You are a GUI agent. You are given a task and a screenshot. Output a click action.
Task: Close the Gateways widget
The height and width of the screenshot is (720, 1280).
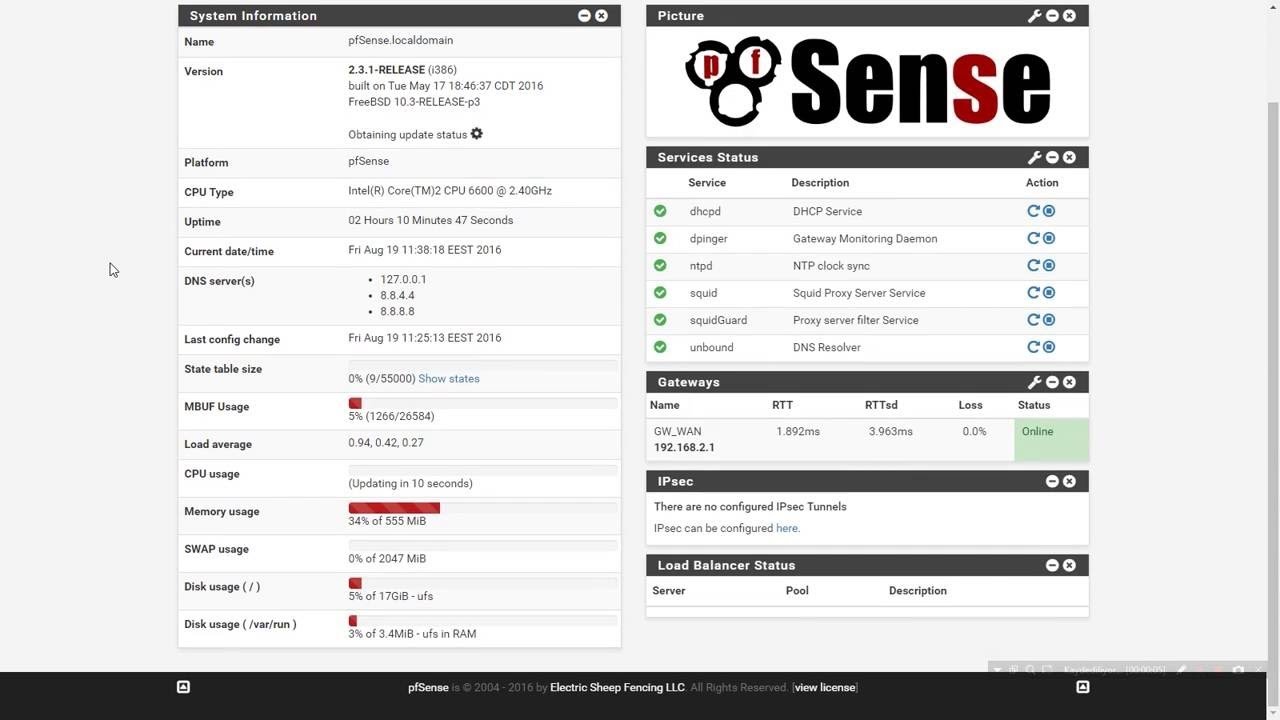point(1069,382)
